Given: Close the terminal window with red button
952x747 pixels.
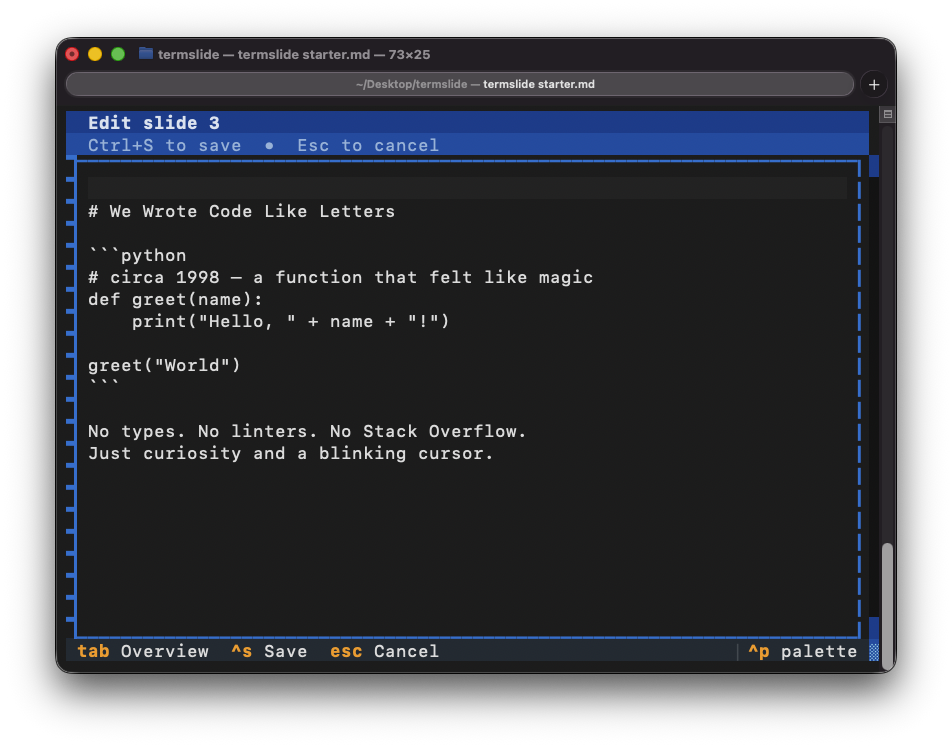Looking at the screenshot, I should [72, 54].
